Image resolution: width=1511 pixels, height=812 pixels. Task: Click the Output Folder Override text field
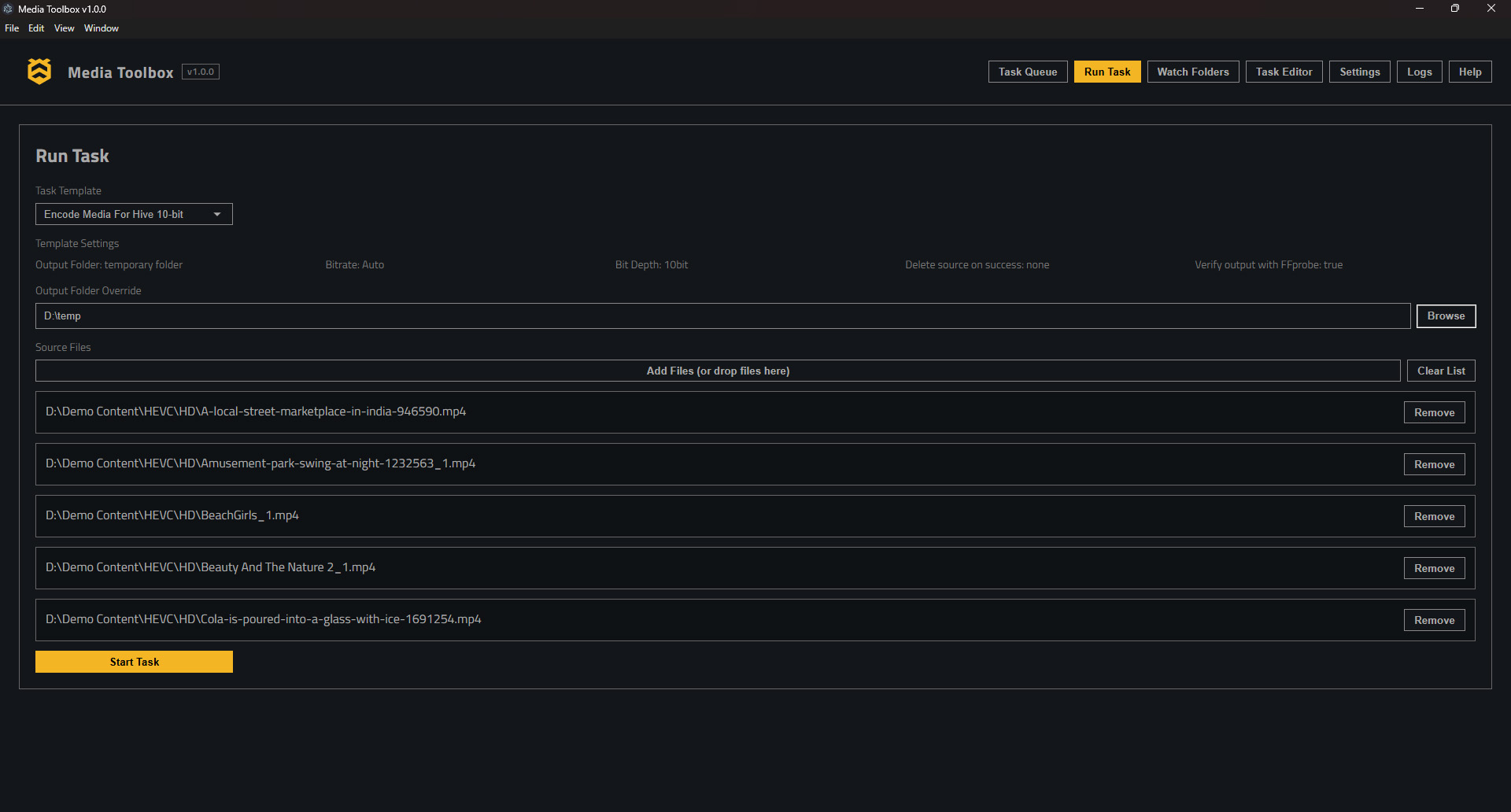[708, 316]
